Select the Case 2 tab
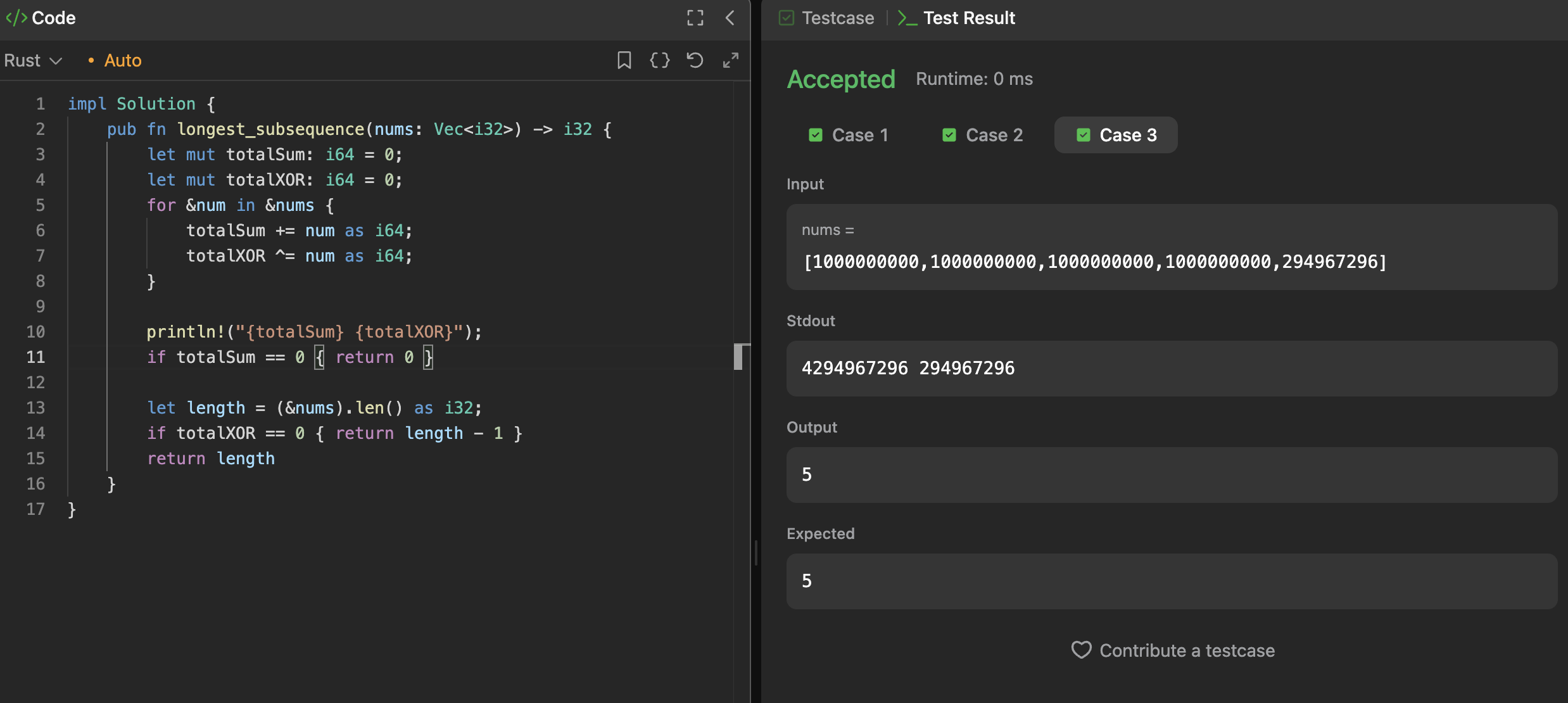1568x703 pixels. (982, 135)
